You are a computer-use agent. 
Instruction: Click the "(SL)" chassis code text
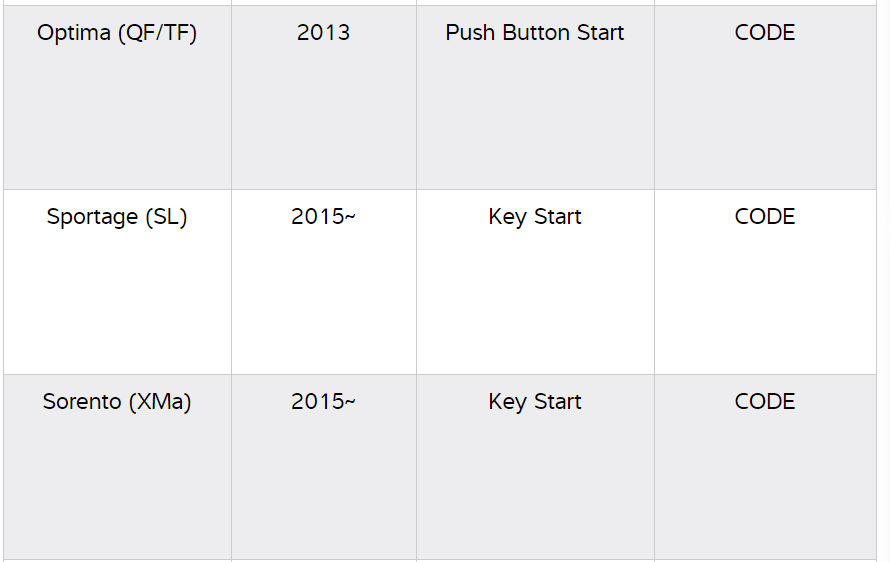pyautogui.click(x=166, y=217)
